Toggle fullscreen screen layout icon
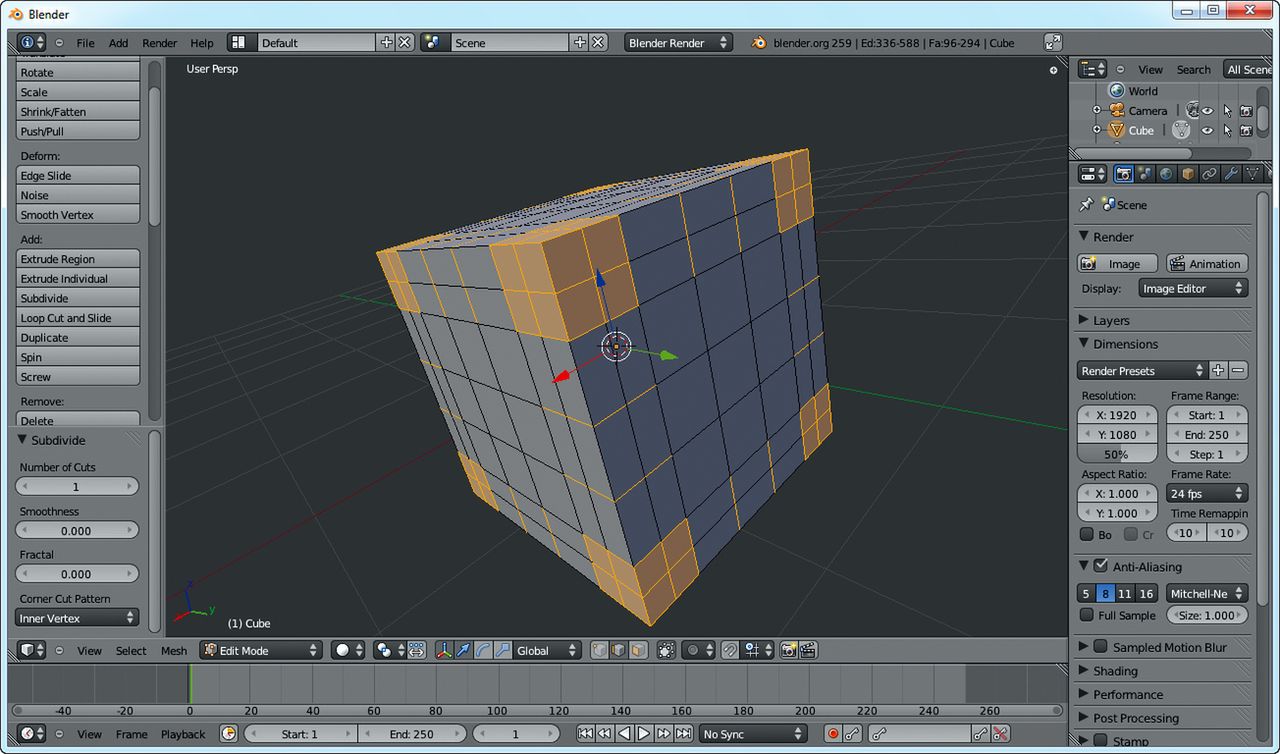Image resolution: width=1280 pixels, height=754 pixels. [x=1053, y=42]
